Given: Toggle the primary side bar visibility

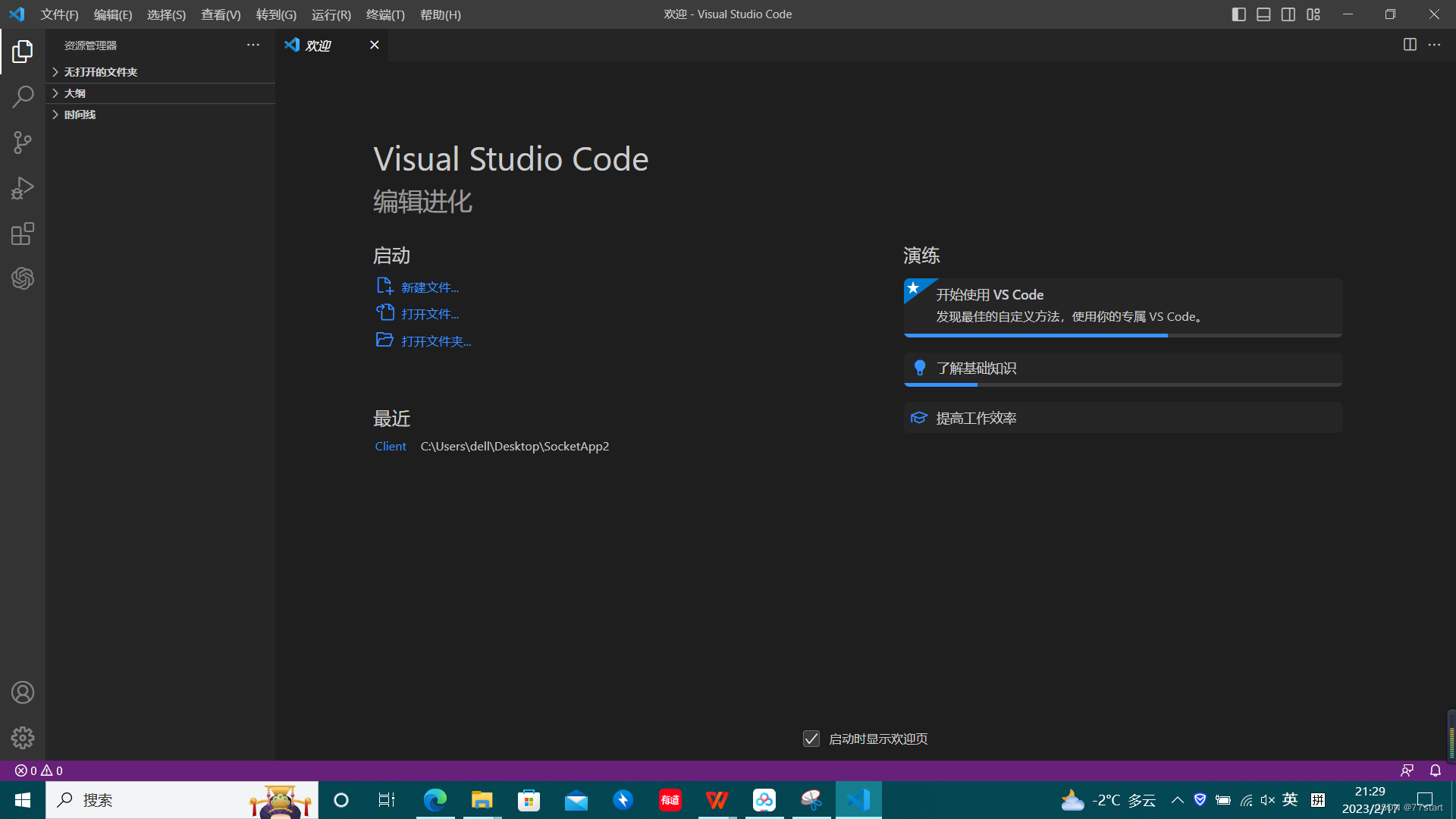Looking at the screenshot, I should (x=1238, y=14).
